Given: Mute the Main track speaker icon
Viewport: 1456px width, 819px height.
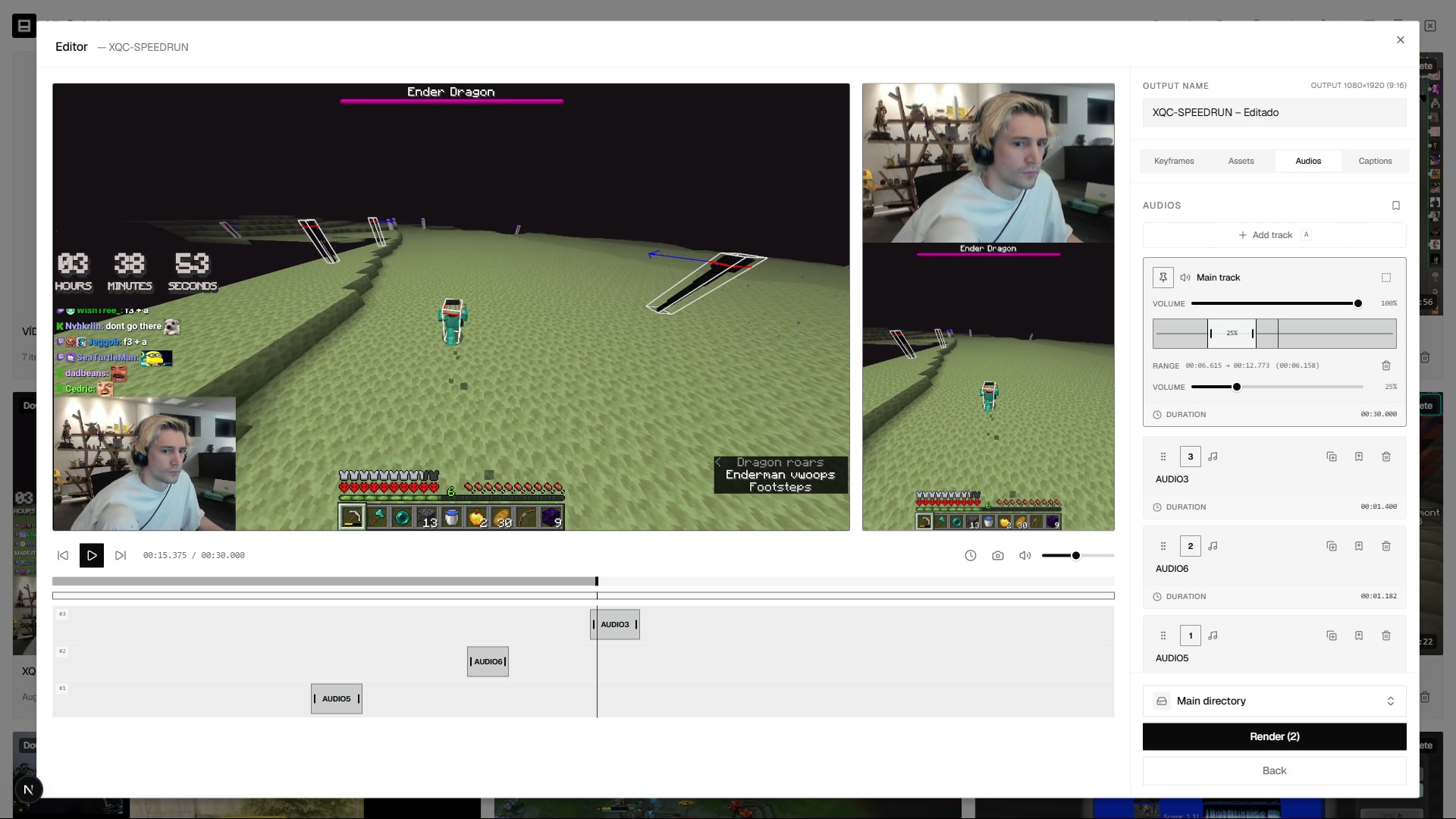Looking at the screenshot, I should click(1185, 278).
